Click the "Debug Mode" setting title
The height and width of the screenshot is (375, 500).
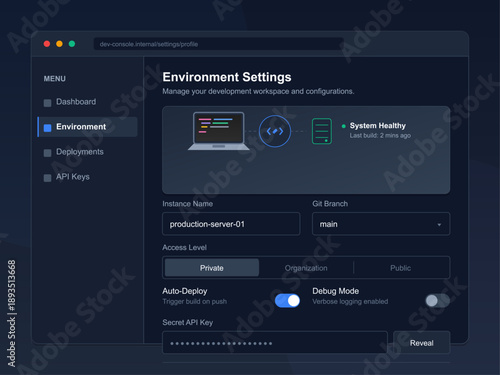(336, 291)
